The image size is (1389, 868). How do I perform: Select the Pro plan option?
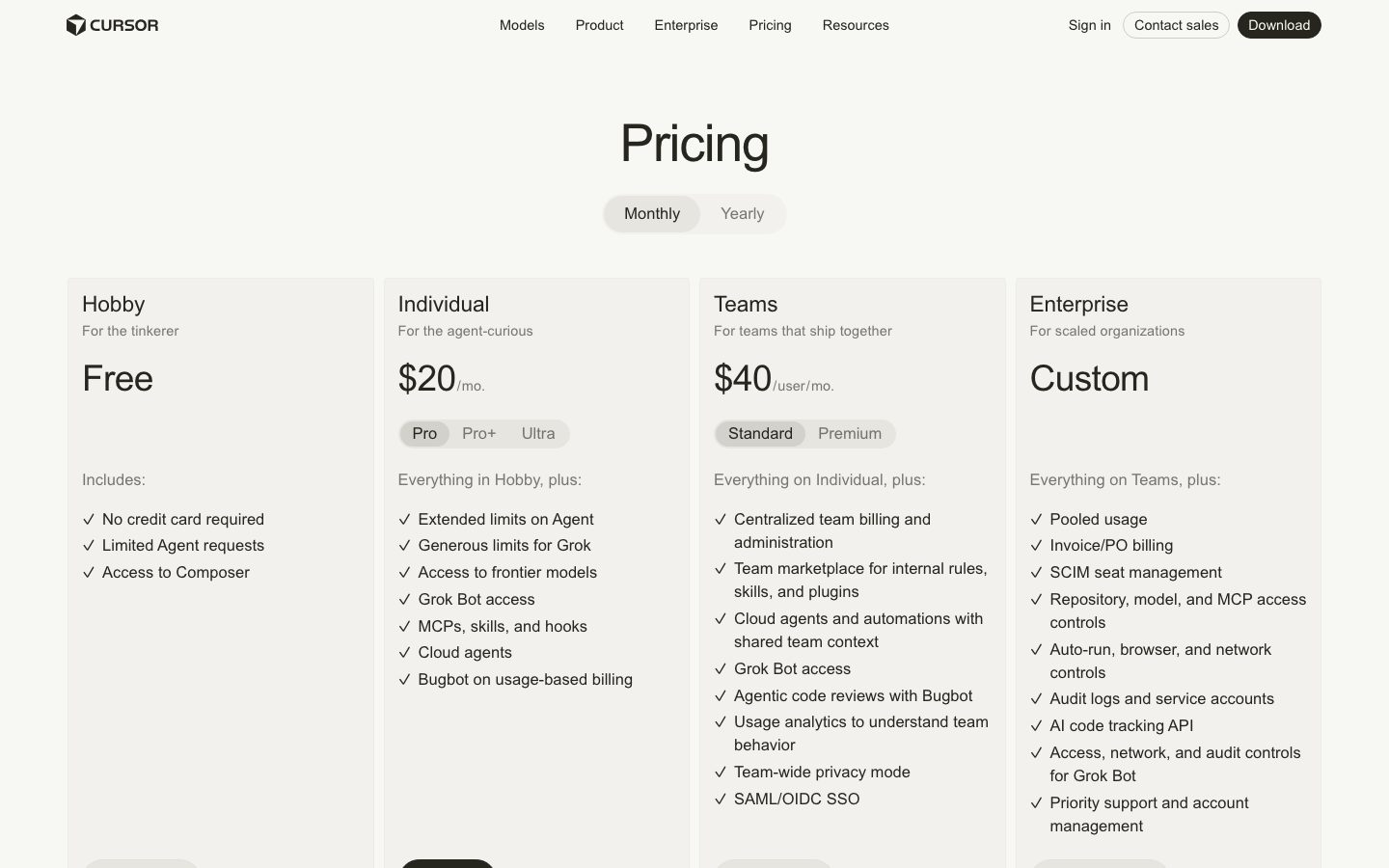pyautogui.click(x=424, y=433)
